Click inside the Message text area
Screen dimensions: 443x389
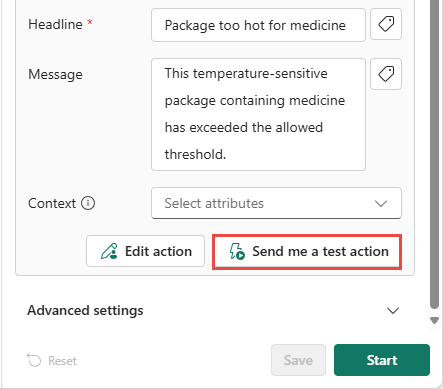tap(258, 114)
